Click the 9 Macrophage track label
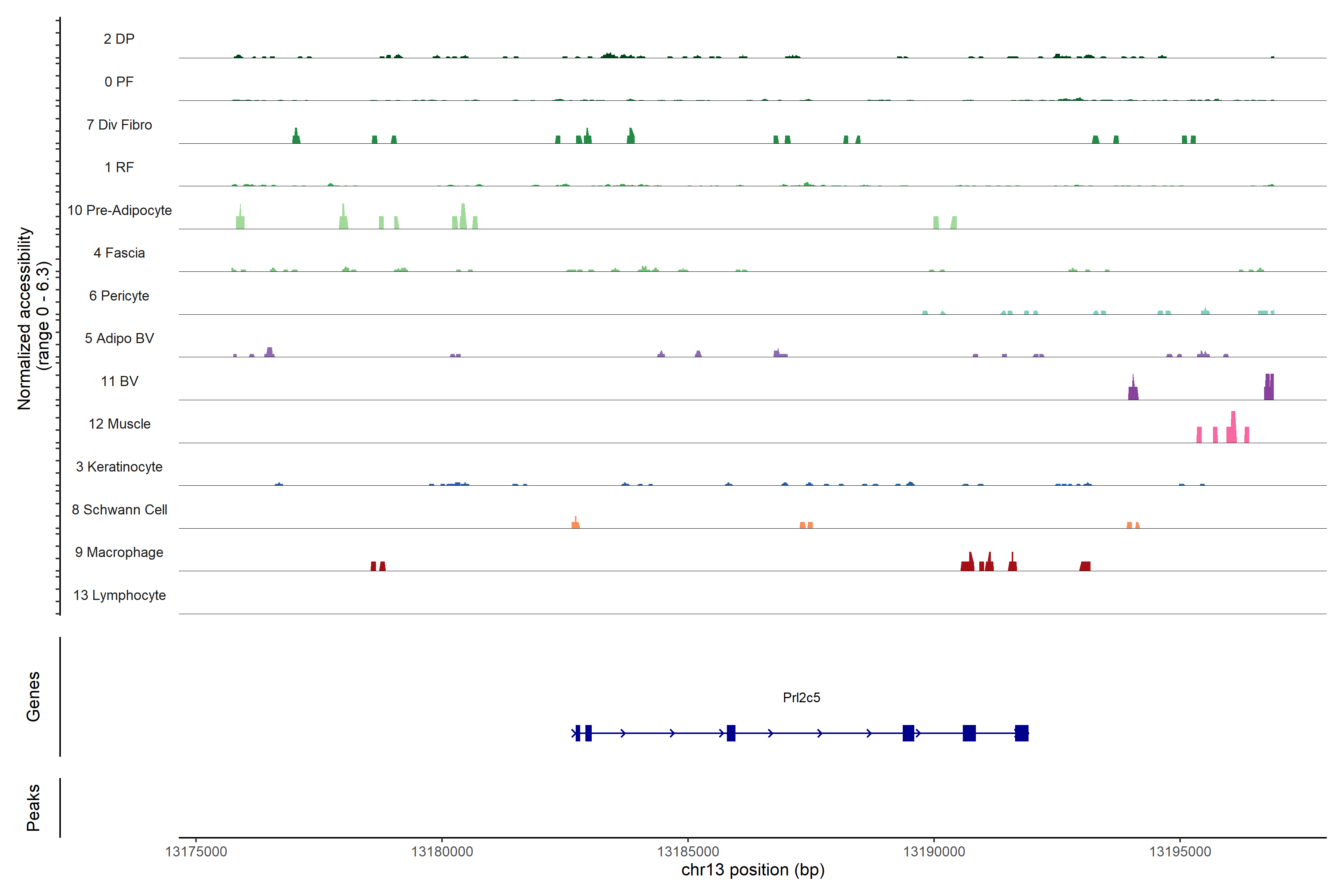 coord(119,552)
